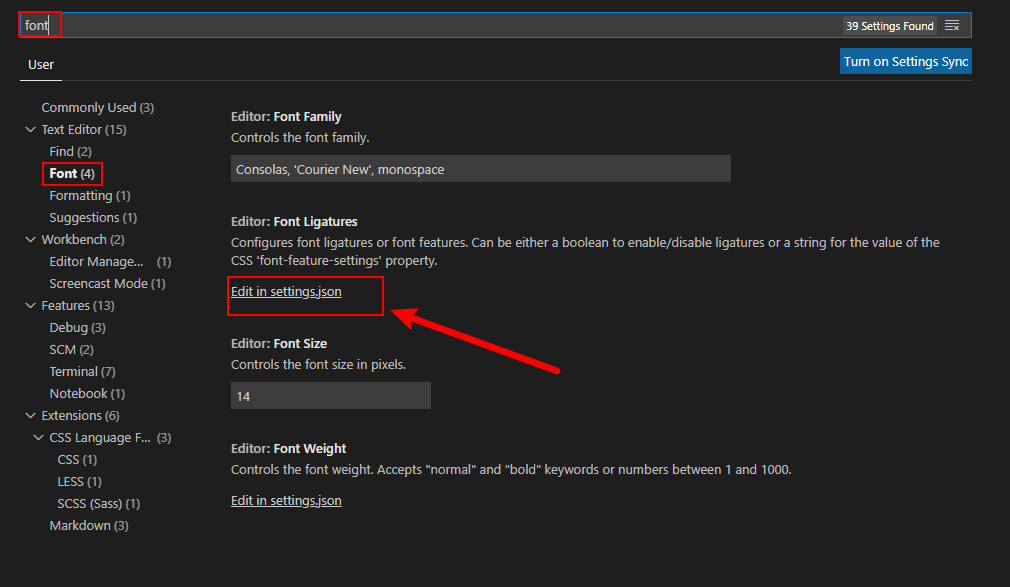
Task: Click the Editor: Font Ligatures heading
Action: point(294,222)
